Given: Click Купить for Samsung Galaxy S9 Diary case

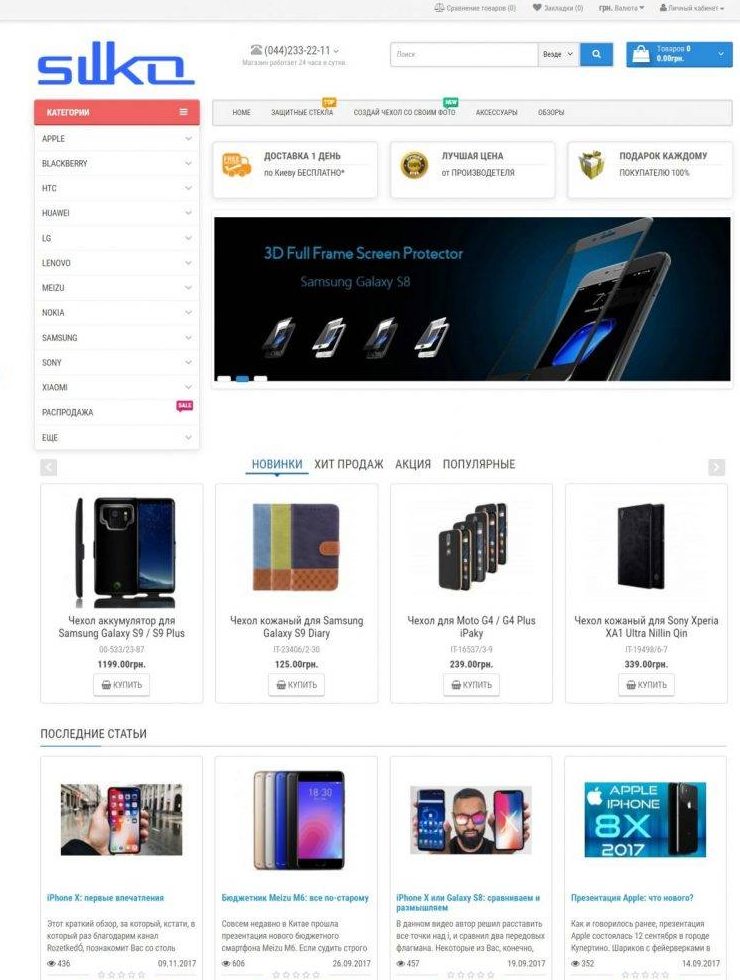Looking at the screenshot, I should 296,685.
